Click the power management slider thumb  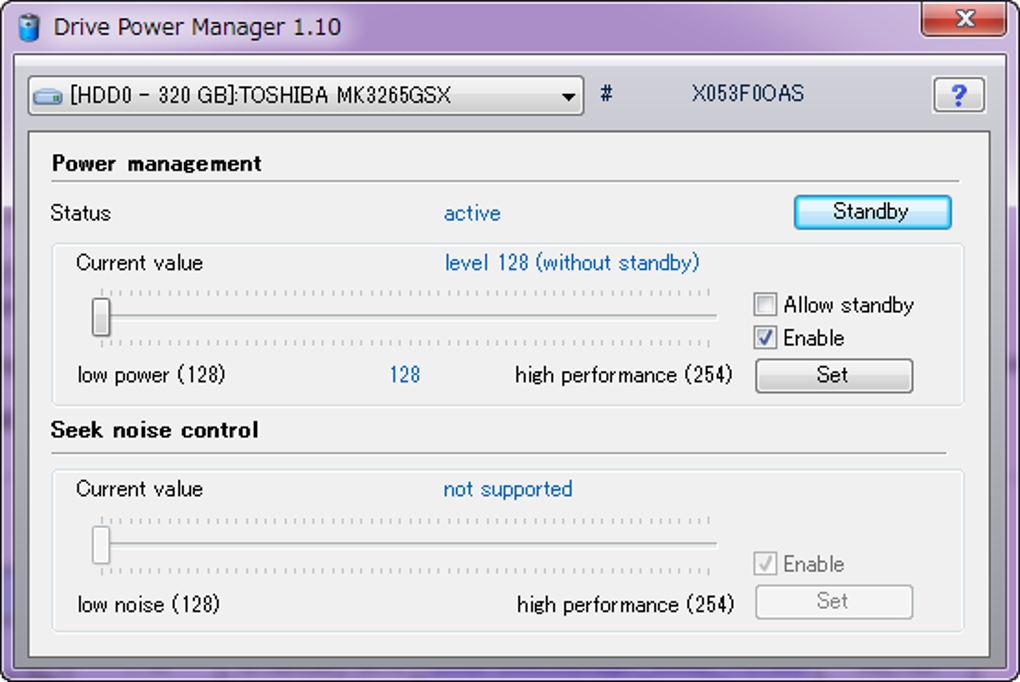pos(101,317)
